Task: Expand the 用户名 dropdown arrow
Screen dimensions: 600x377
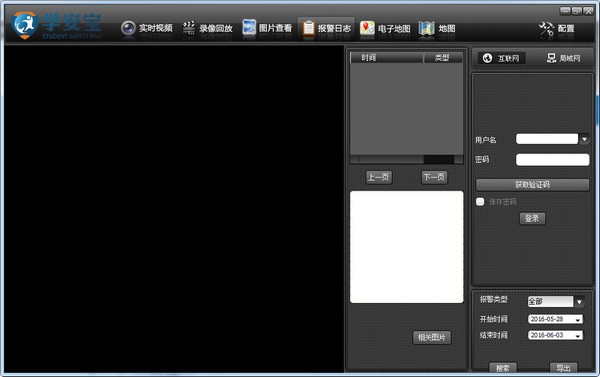Action: [x=584, y=139]
